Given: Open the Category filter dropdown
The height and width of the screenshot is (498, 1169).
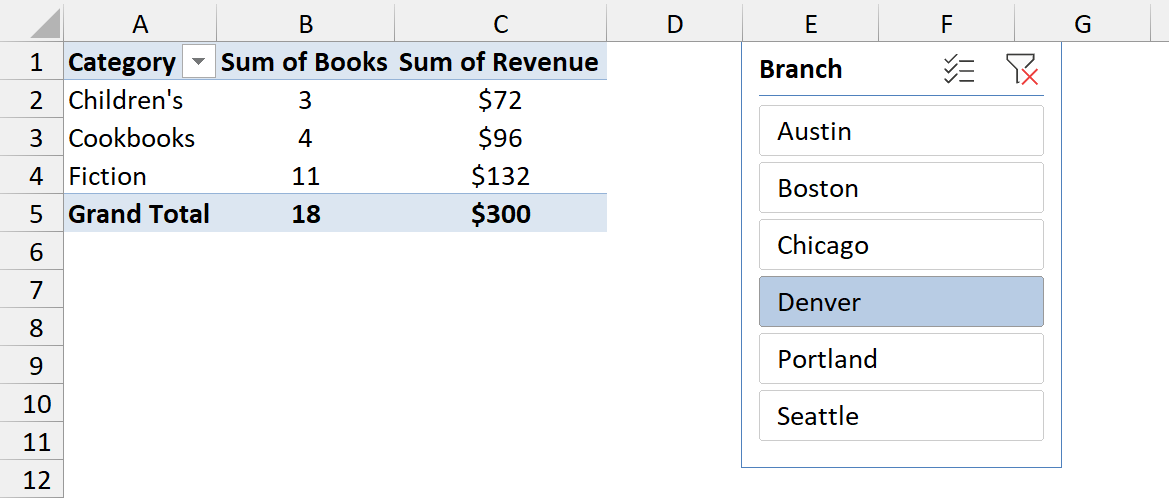Looking at the screenshot, I should coord(198,63).
